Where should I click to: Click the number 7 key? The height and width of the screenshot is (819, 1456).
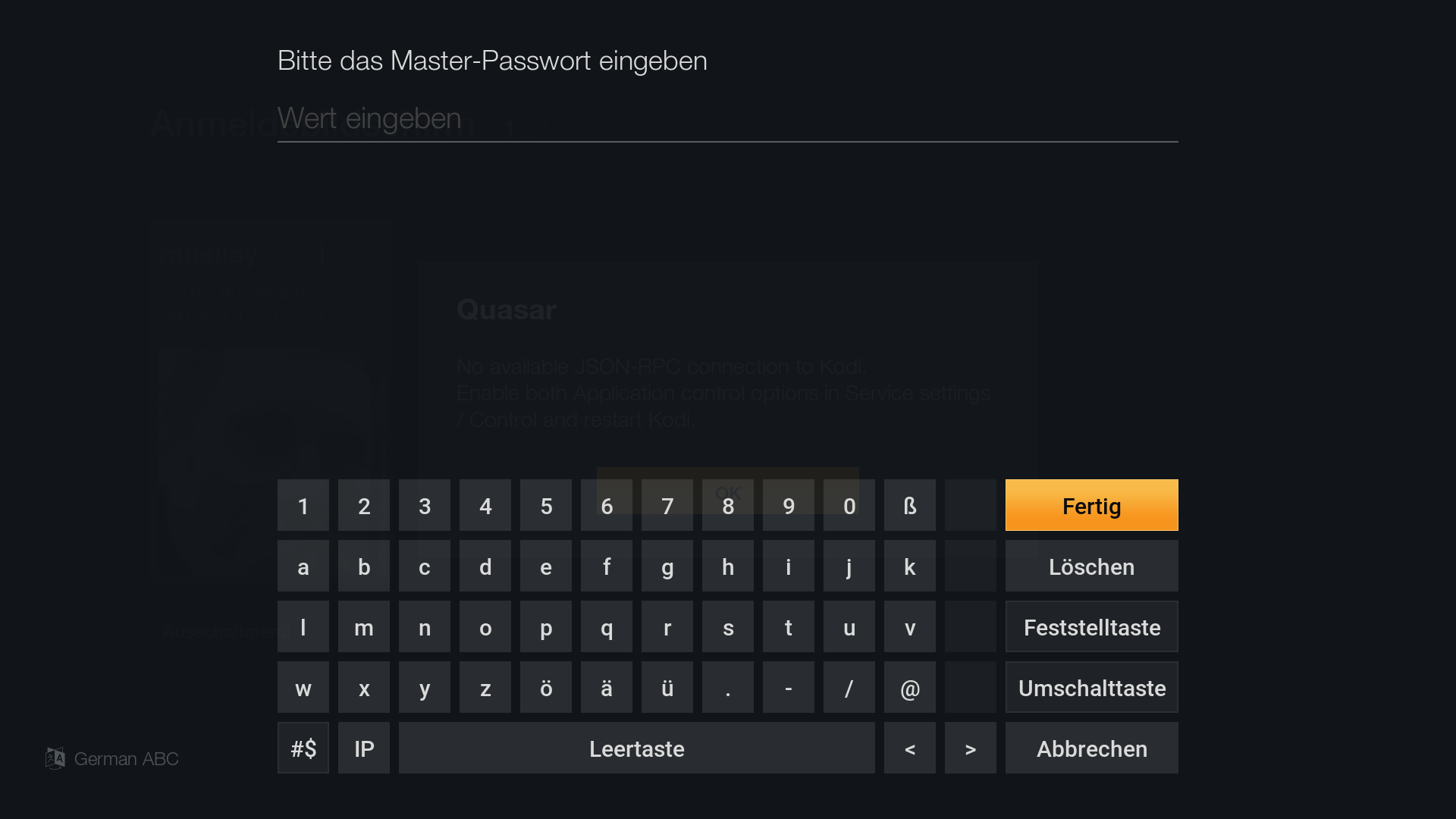tap(667, 505)
